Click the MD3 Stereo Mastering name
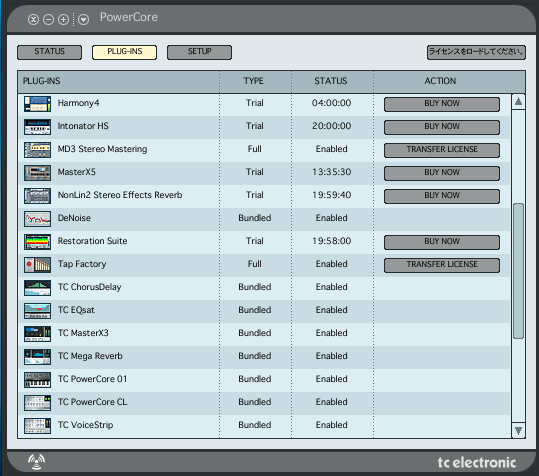Screen dimensions: 539x476 click(x=102, y=149)
